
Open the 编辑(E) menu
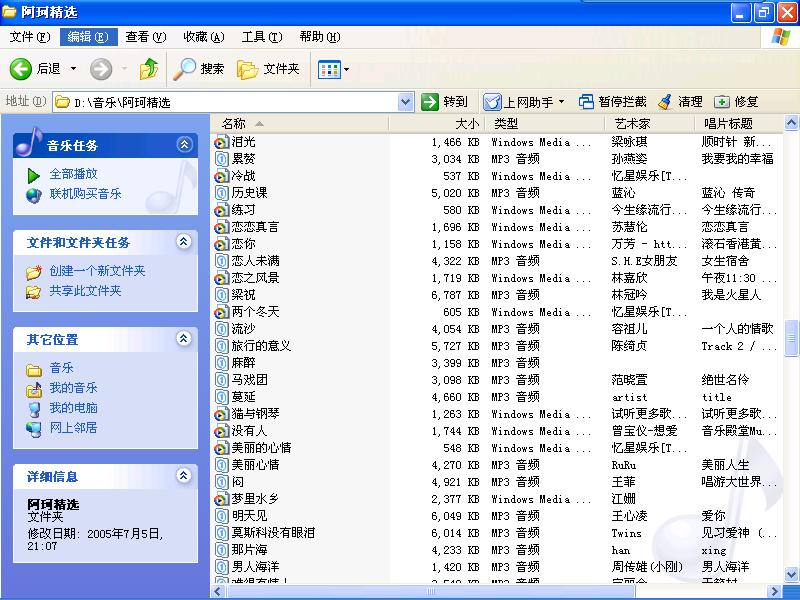point(87,37)
